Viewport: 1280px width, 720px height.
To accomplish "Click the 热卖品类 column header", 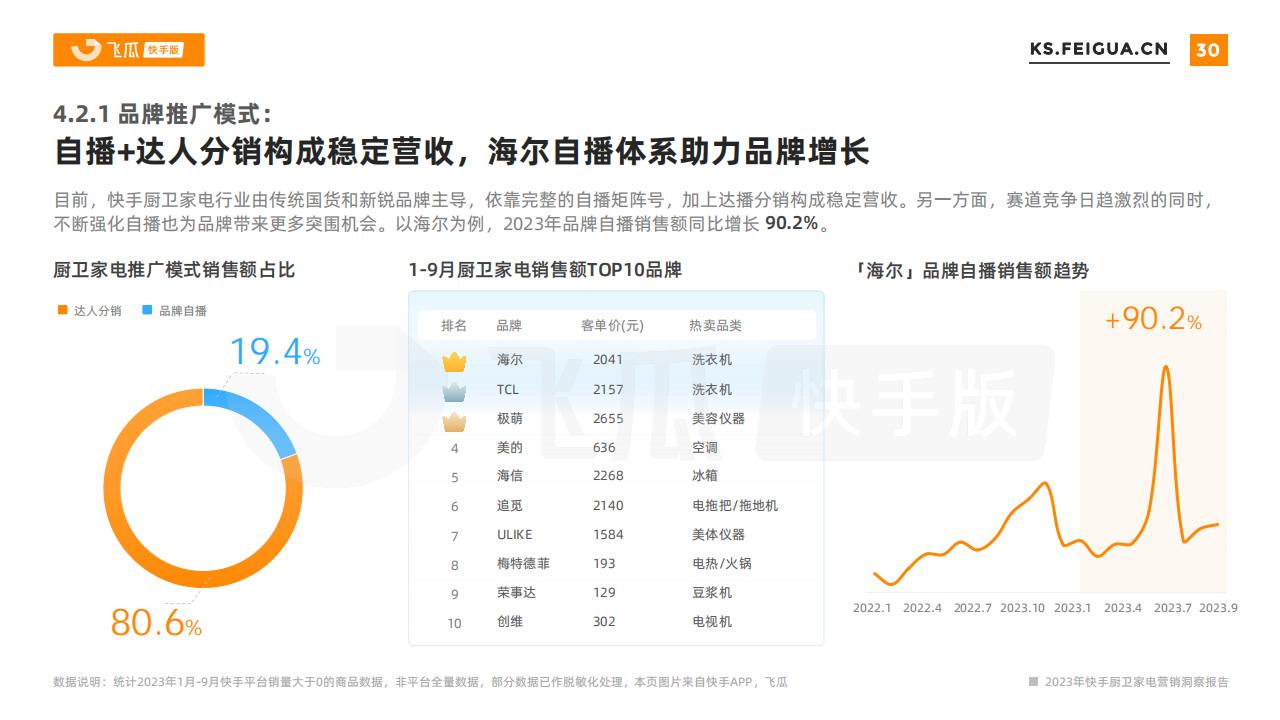I will click(x=715, y=326).
